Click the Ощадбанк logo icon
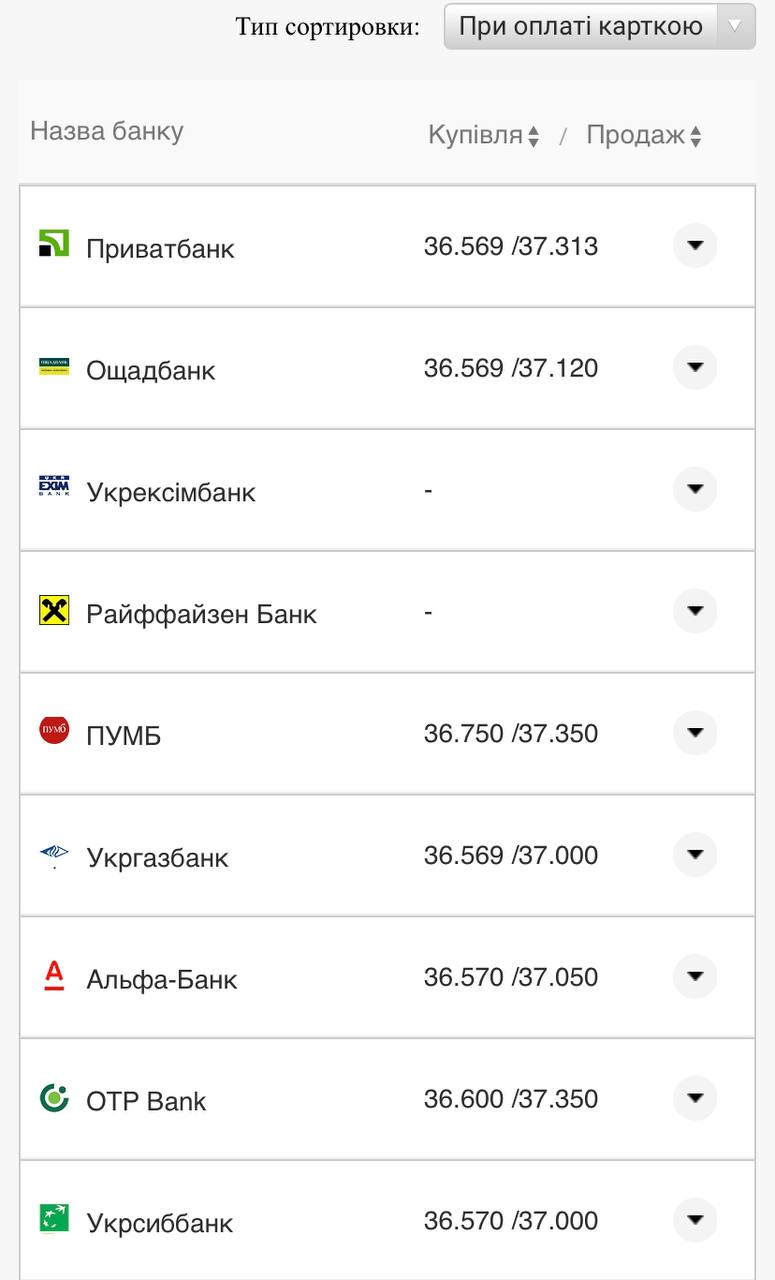 coord(54,366)
